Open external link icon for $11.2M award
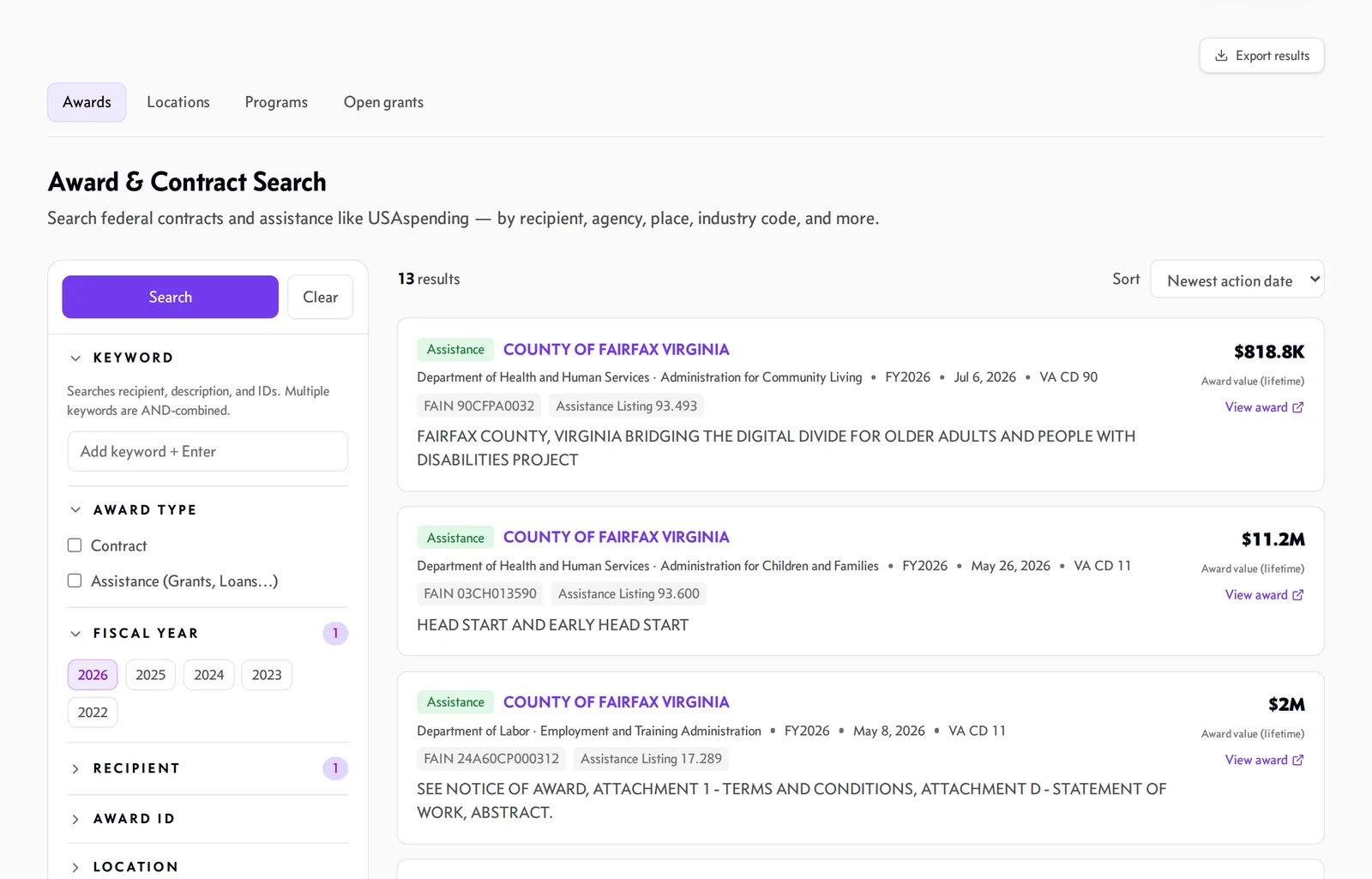Screen dimensions: 1372x879 pos(1298,595)
